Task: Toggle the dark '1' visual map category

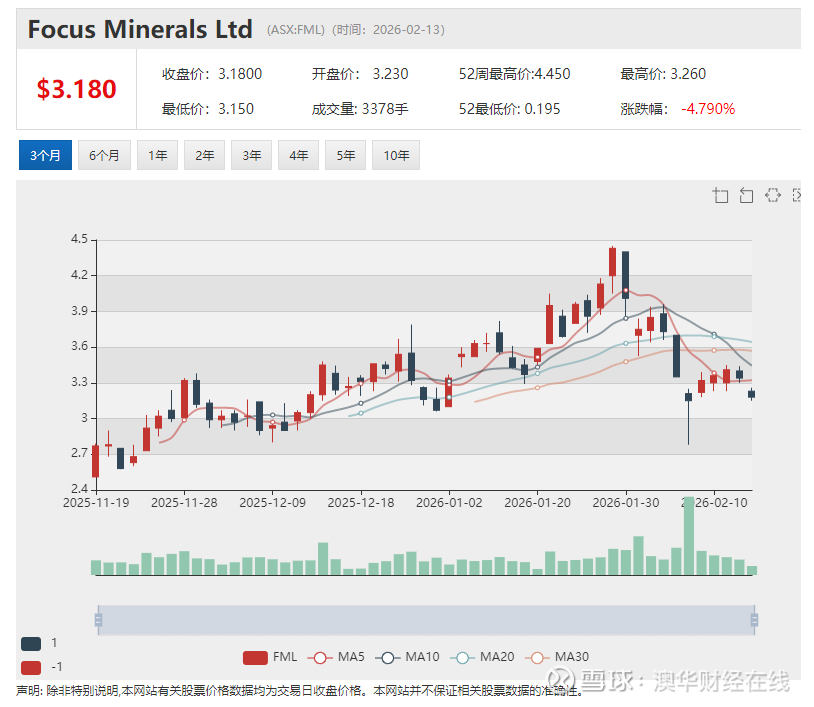Action: click(31, 644)
